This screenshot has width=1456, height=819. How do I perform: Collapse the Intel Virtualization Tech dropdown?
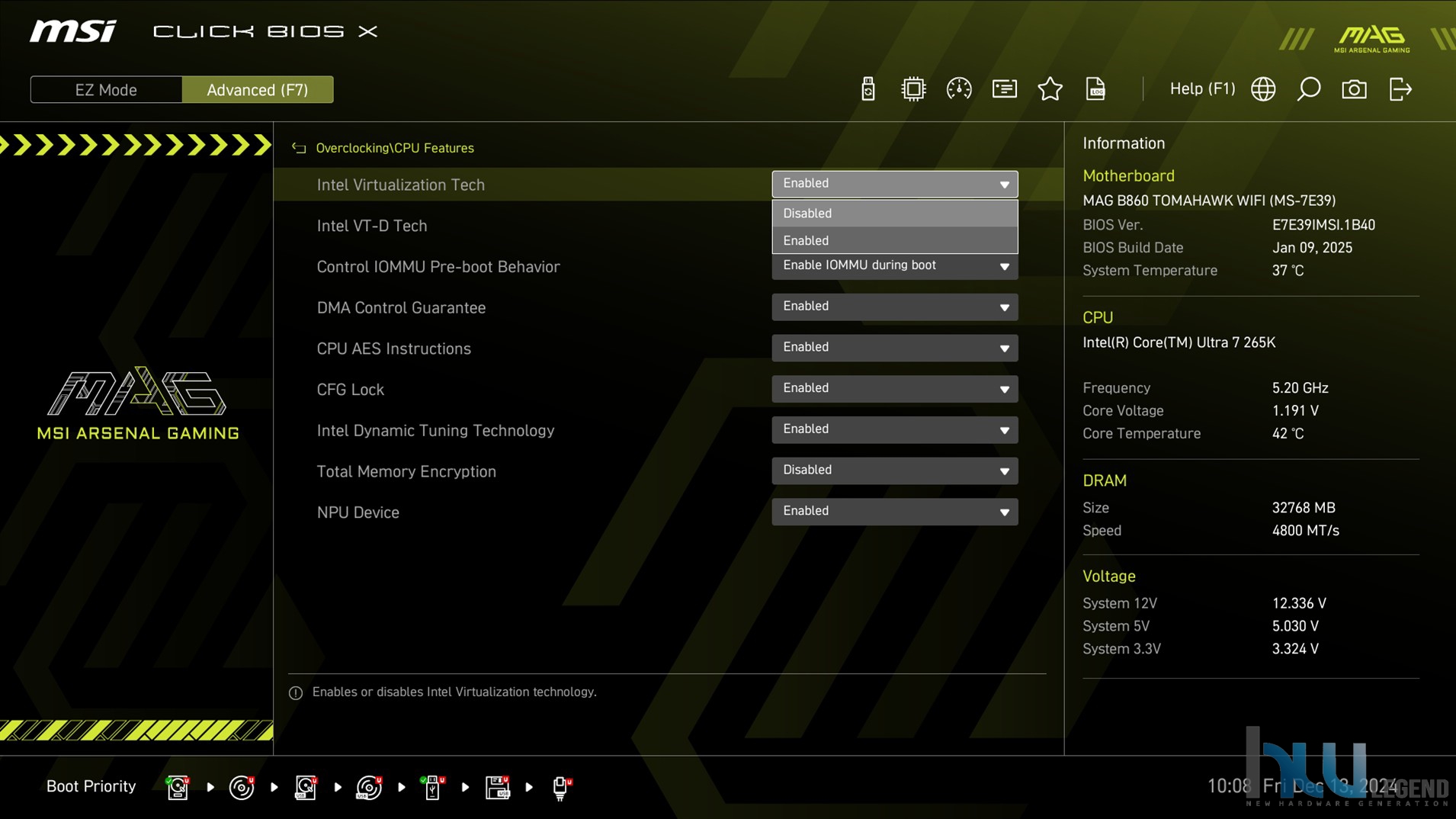pos(894,184)
